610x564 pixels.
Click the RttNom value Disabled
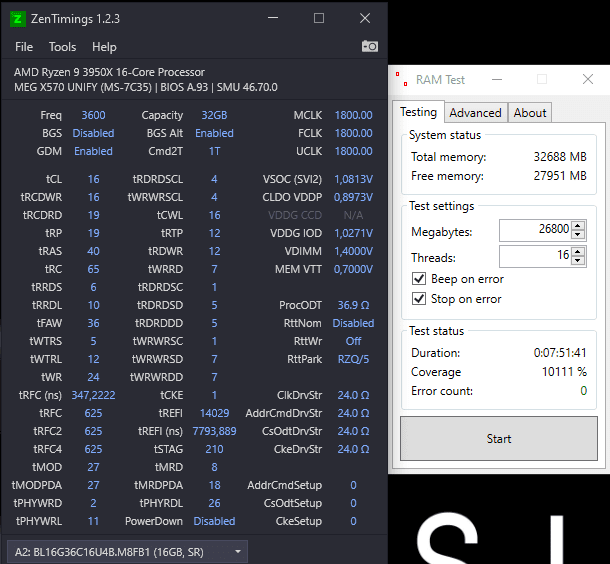coord(353,323)
